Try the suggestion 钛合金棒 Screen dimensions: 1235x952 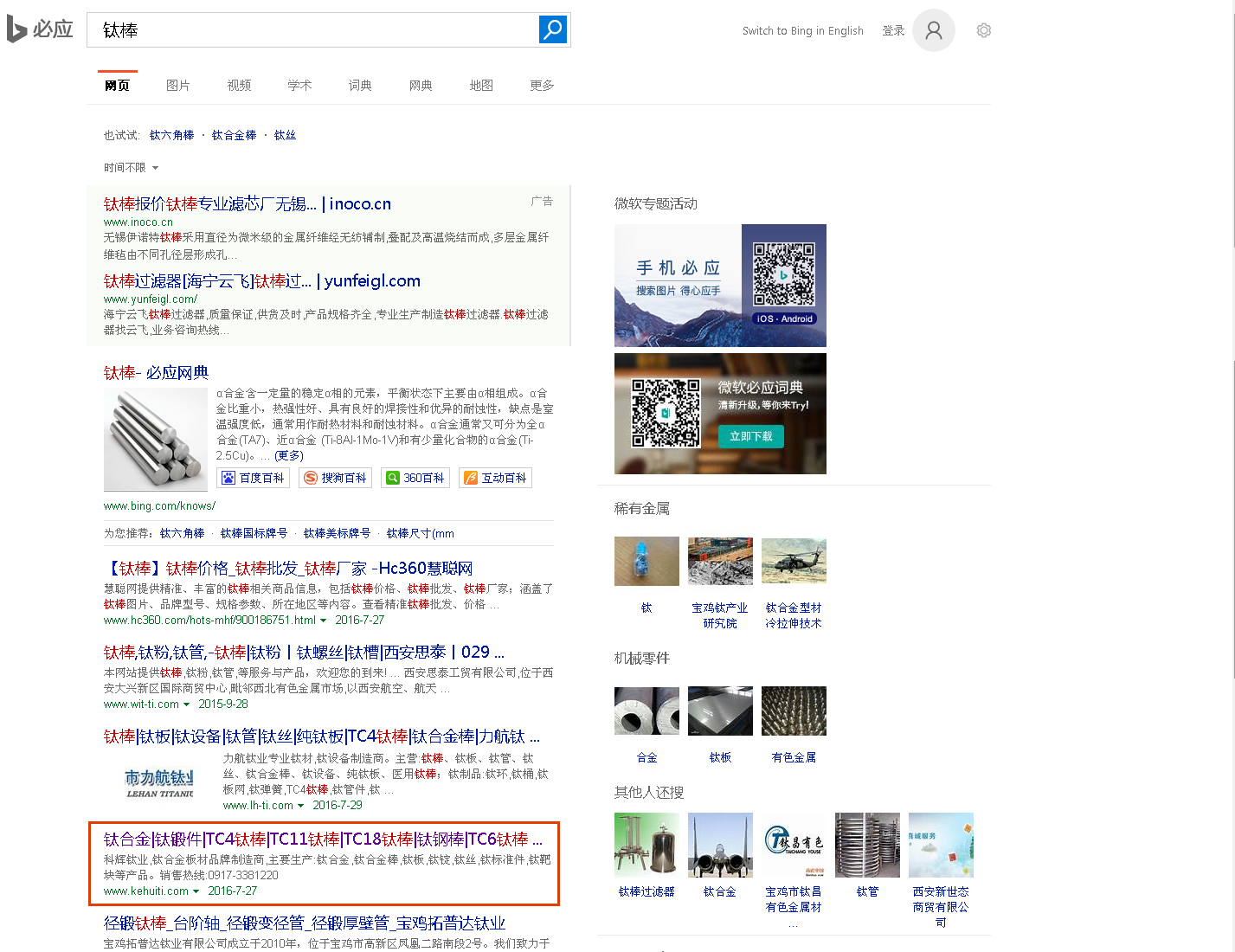click(x=234, y=135)
